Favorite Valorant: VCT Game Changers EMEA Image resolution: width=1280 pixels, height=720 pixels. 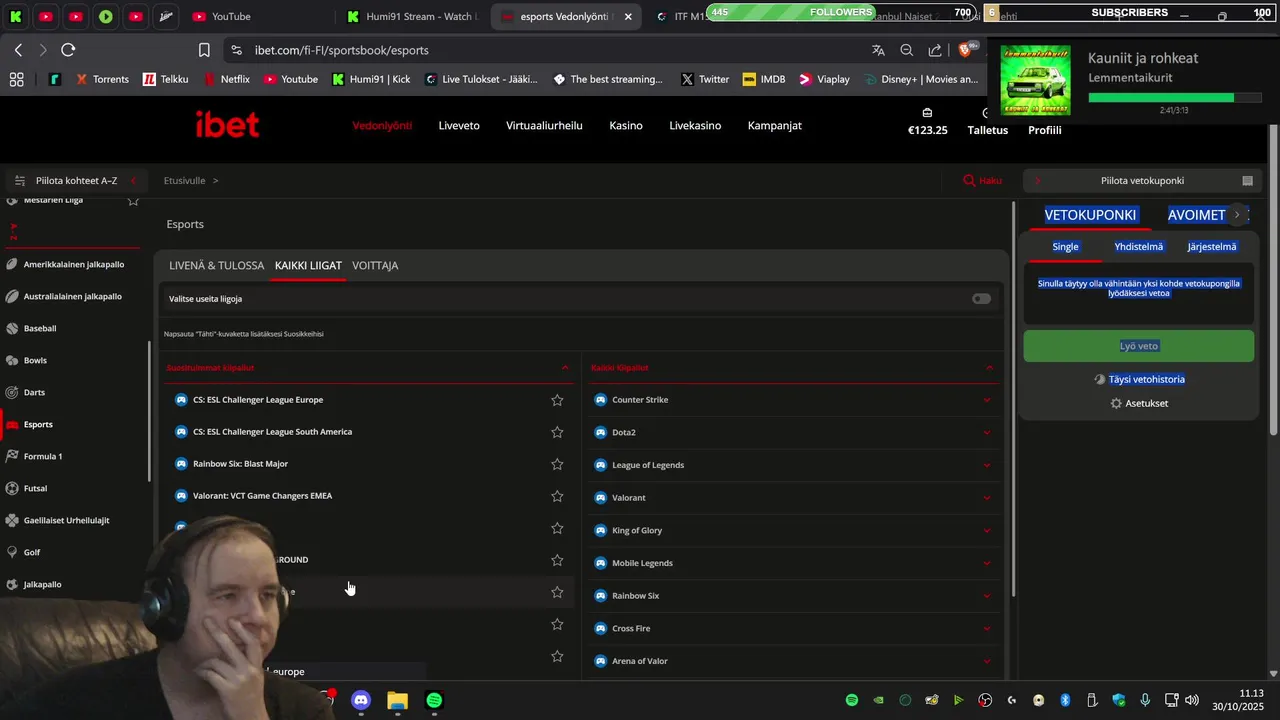557,496
